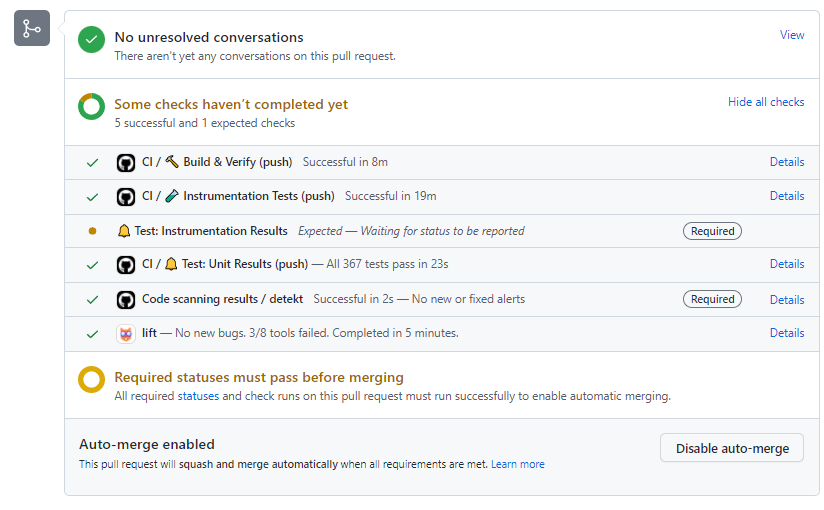Click 'There aren't yet any conversations' description
The height and width of the screenshot is (510, 824).
click(x=255, y=56)
